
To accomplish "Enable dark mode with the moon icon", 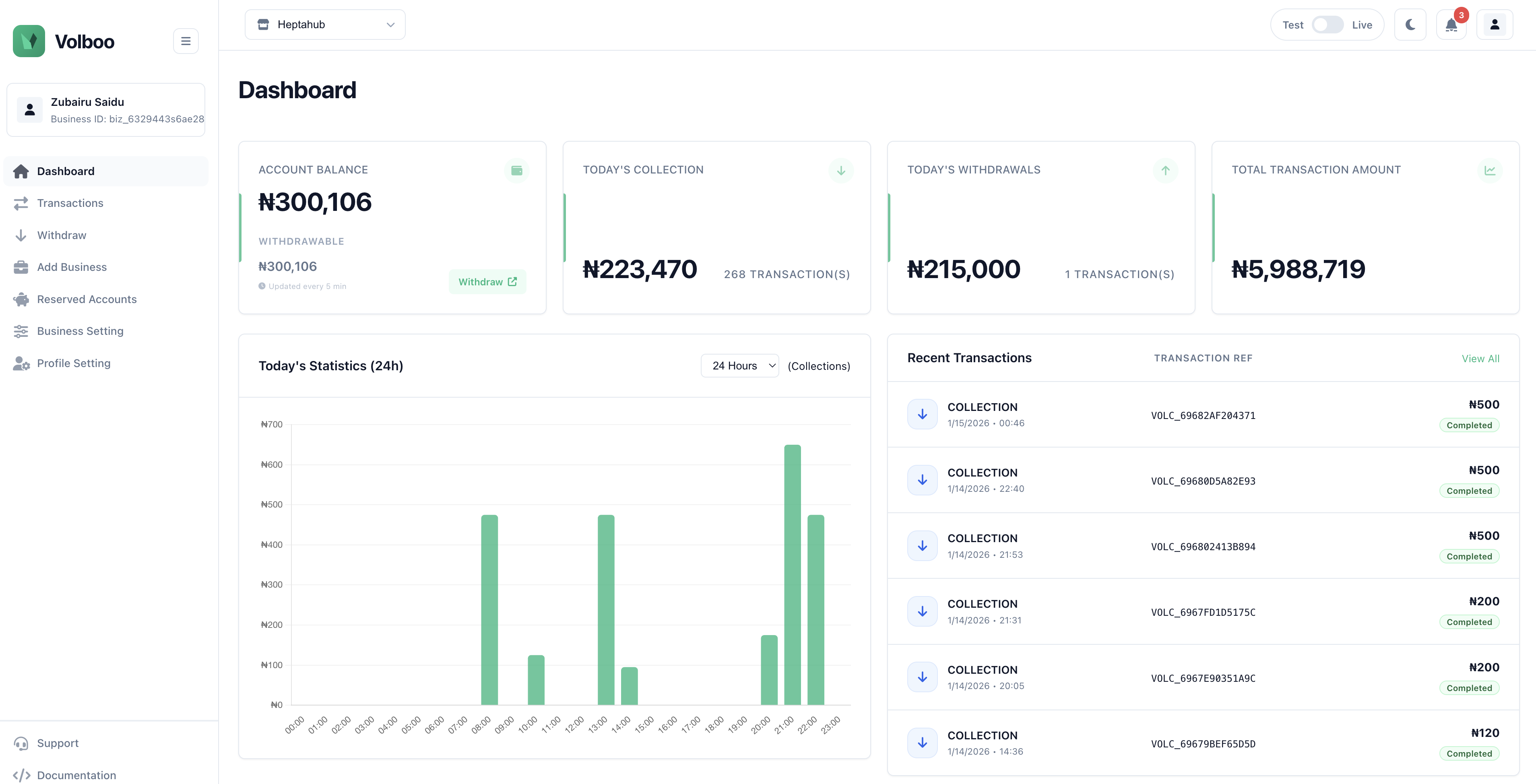I will coord(1410,25).
